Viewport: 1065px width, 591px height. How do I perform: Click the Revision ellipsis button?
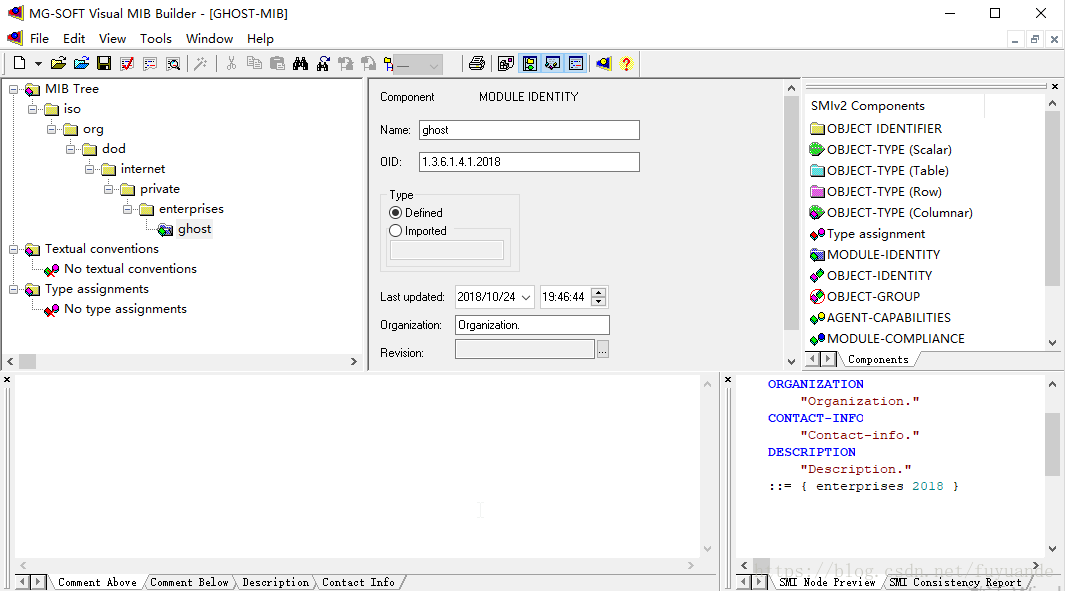coord(602,350)
